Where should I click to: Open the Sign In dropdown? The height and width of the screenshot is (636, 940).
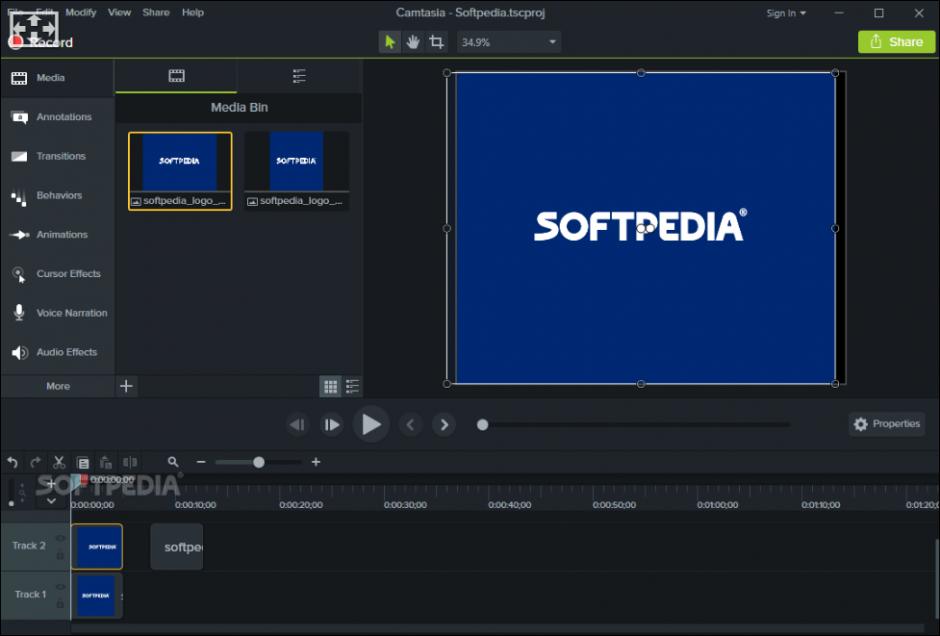(786, 13)
